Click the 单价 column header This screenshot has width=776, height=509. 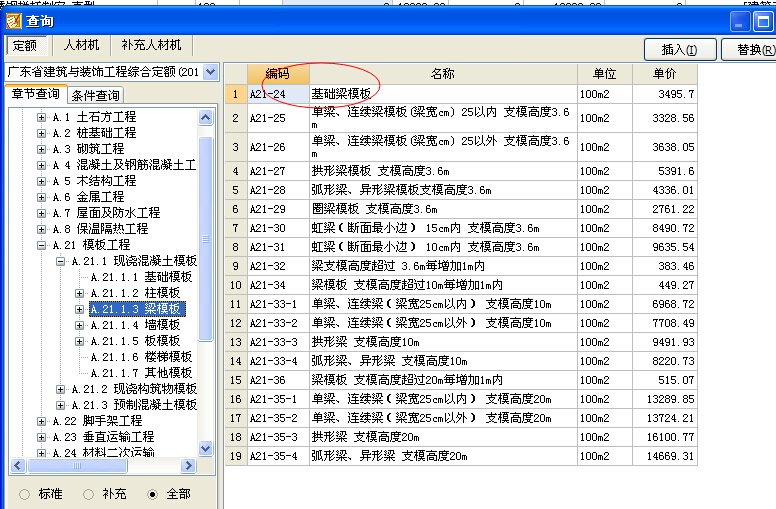[x=665, y=74]
